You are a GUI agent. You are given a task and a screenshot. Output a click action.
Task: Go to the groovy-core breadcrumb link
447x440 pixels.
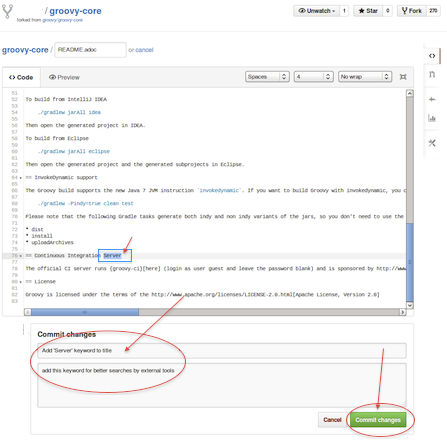(25, 50)
